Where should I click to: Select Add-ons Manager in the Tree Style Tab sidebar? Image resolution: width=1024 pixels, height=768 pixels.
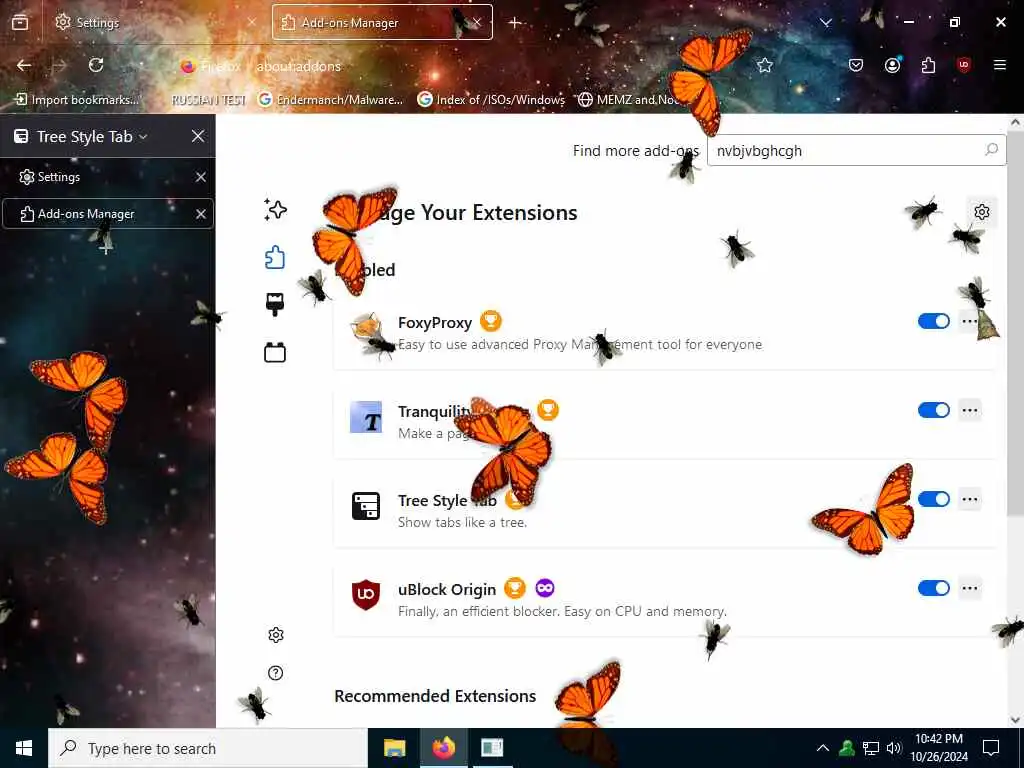click(x=108, y=214)
